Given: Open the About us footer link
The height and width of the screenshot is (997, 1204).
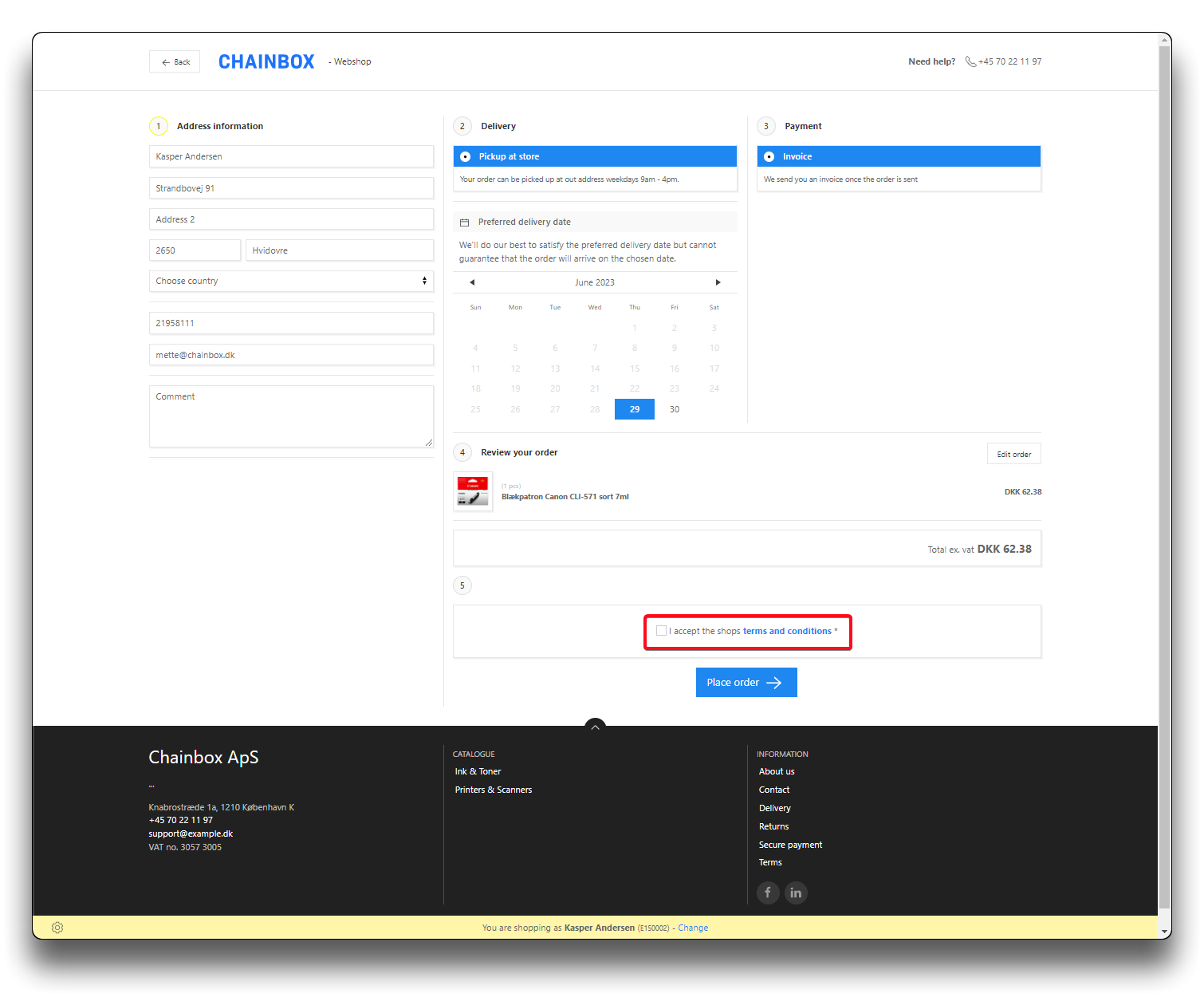Looking at the screenshot, I should point(777,771).
